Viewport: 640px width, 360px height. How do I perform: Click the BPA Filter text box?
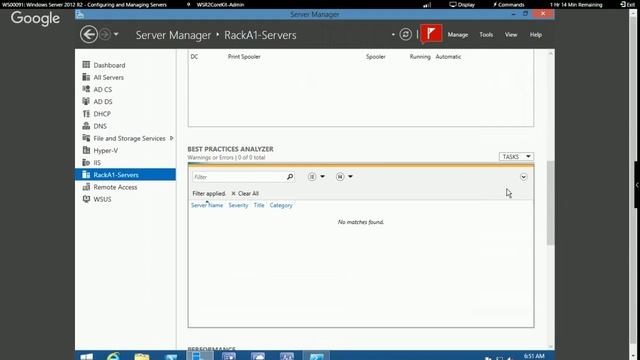[x=238, y=177]
